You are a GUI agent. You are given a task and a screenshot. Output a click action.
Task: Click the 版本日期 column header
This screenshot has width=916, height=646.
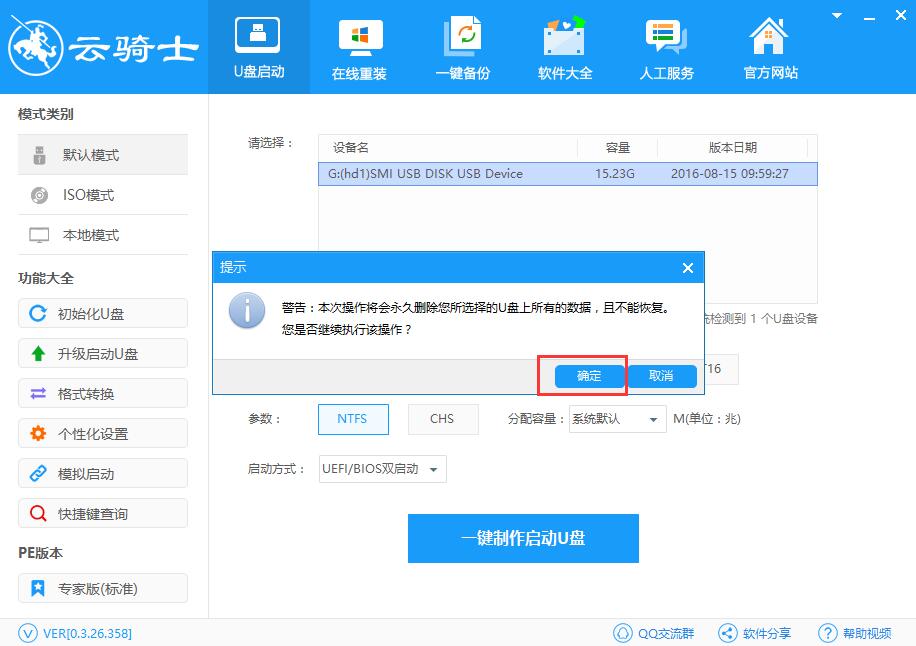coord(733,148)
